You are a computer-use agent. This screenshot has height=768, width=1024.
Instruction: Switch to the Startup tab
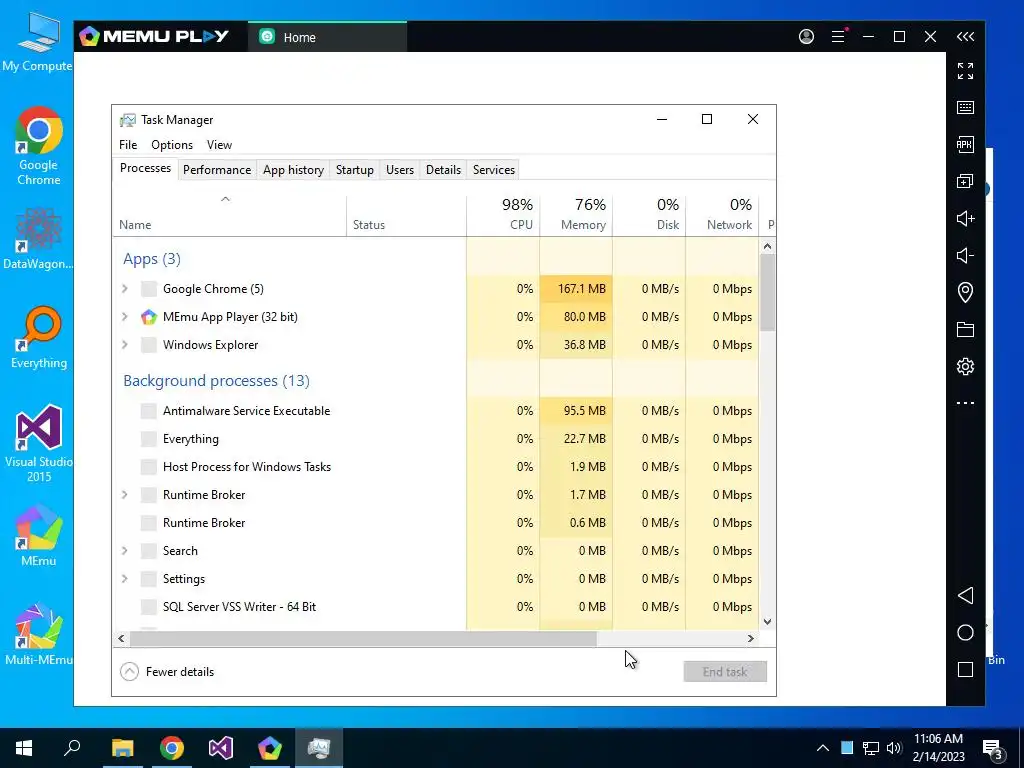click(355, 170)
